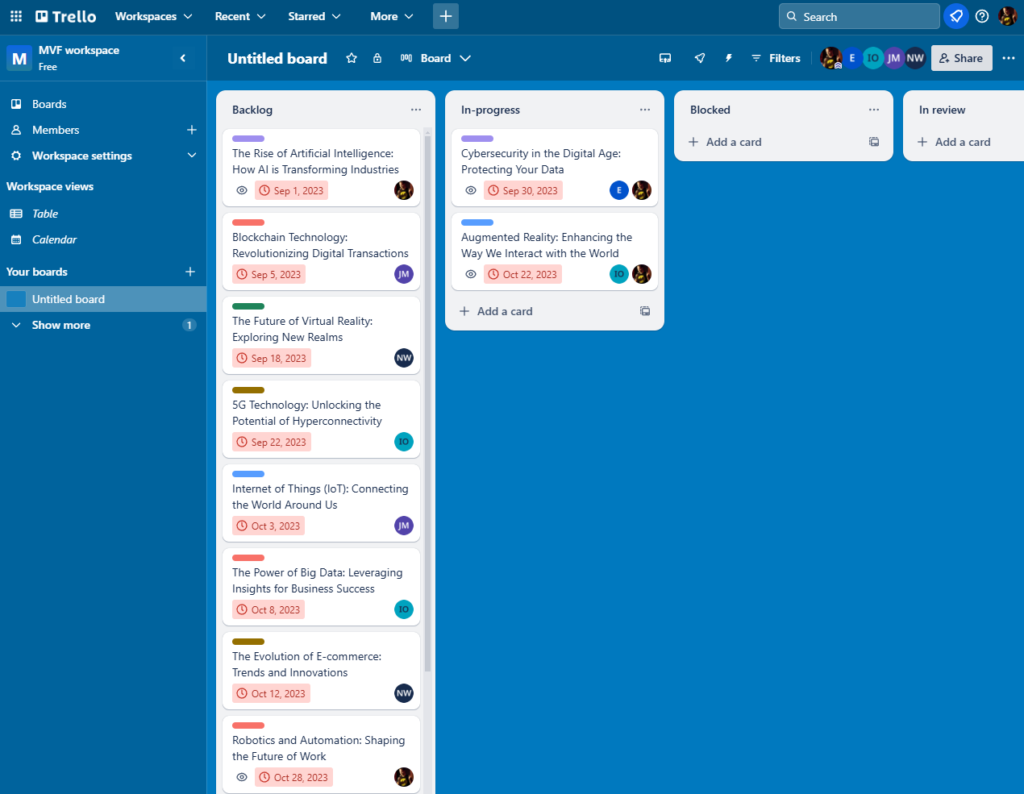This screenshot has width=1024, height=794.
Task: Click the Share button
Action: [x=960, y=58]
